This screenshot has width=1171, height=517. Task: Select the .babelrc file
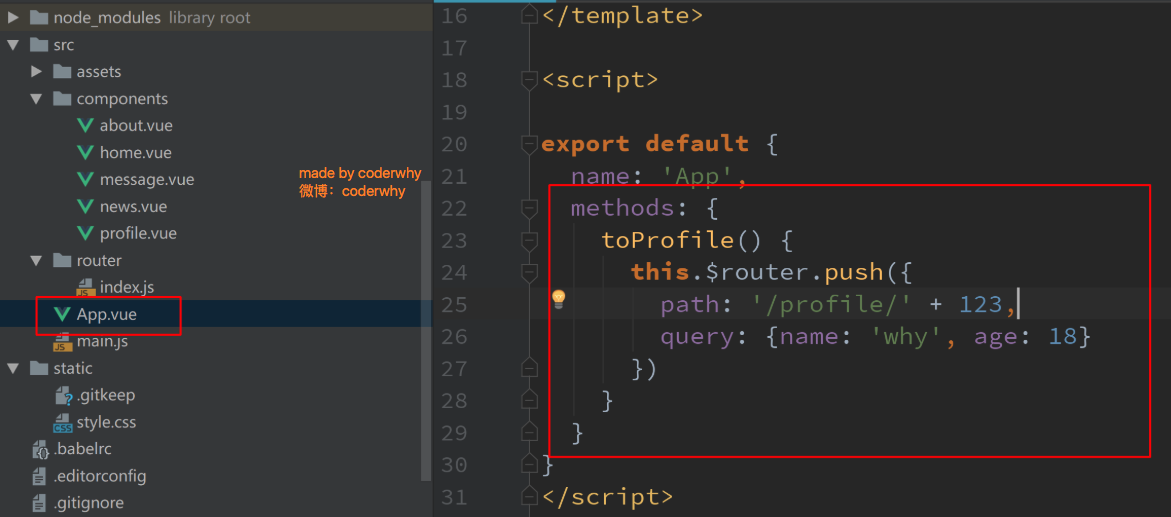pos(83,450)
